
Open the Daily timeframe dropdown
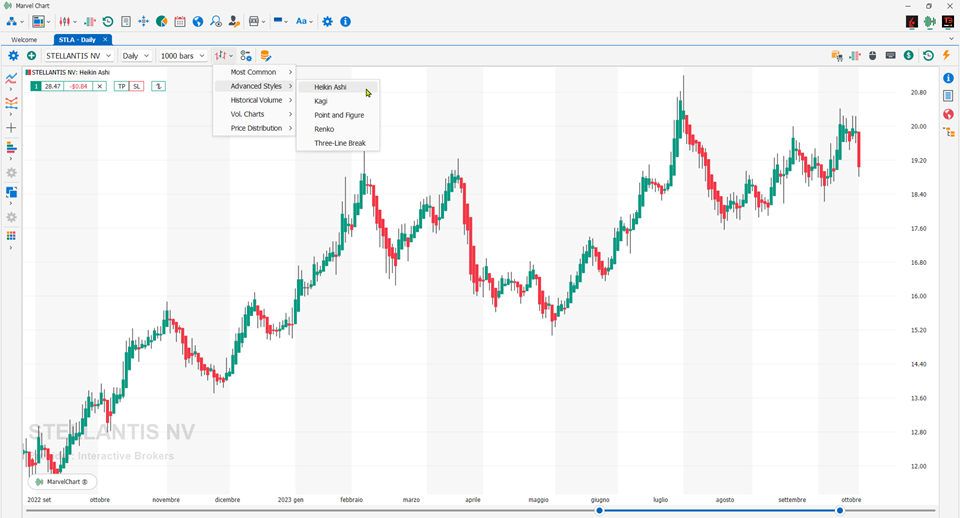click(x=135, y=56)
